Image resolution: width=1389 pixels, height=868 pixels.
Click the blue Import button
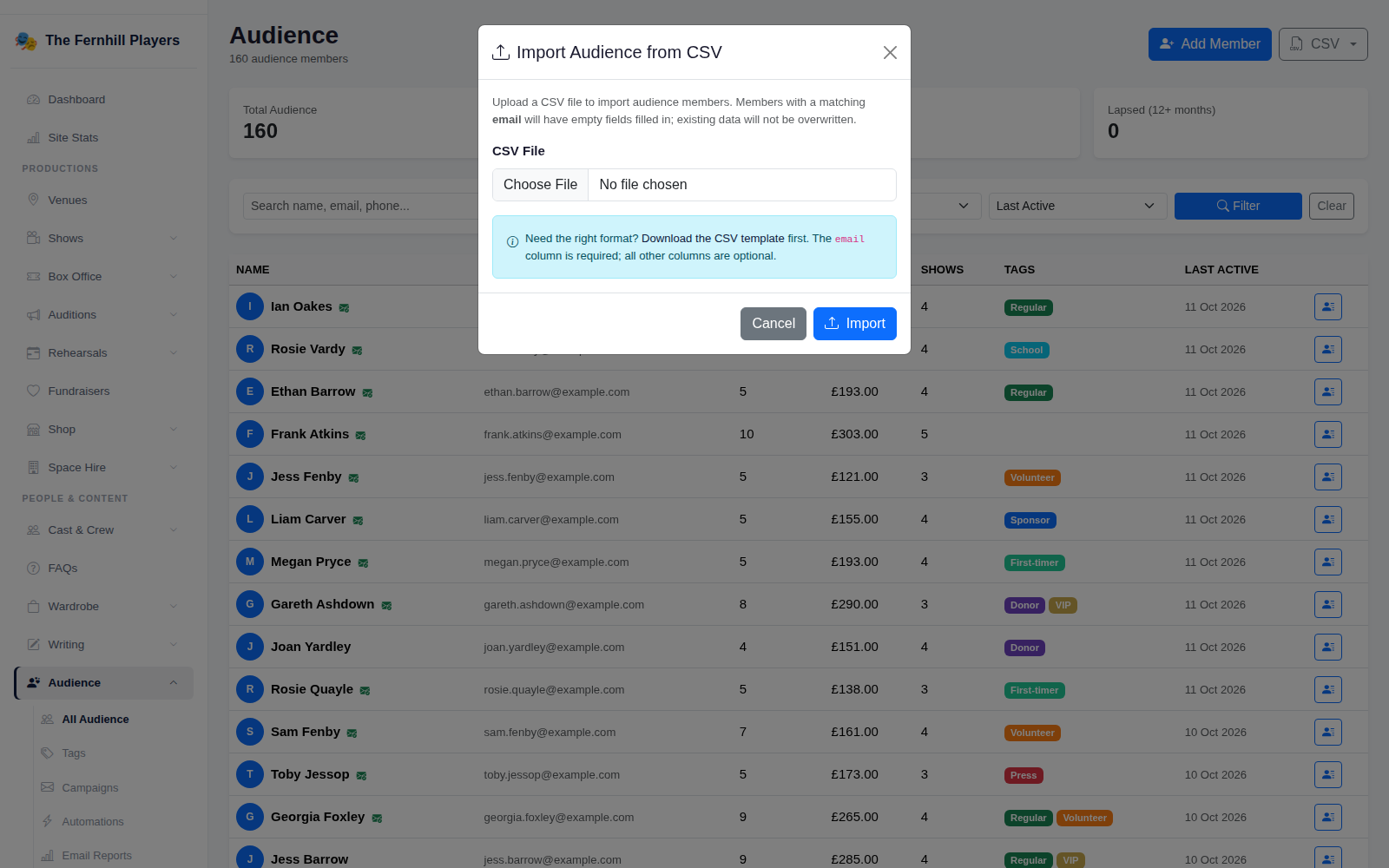[855, 324]
